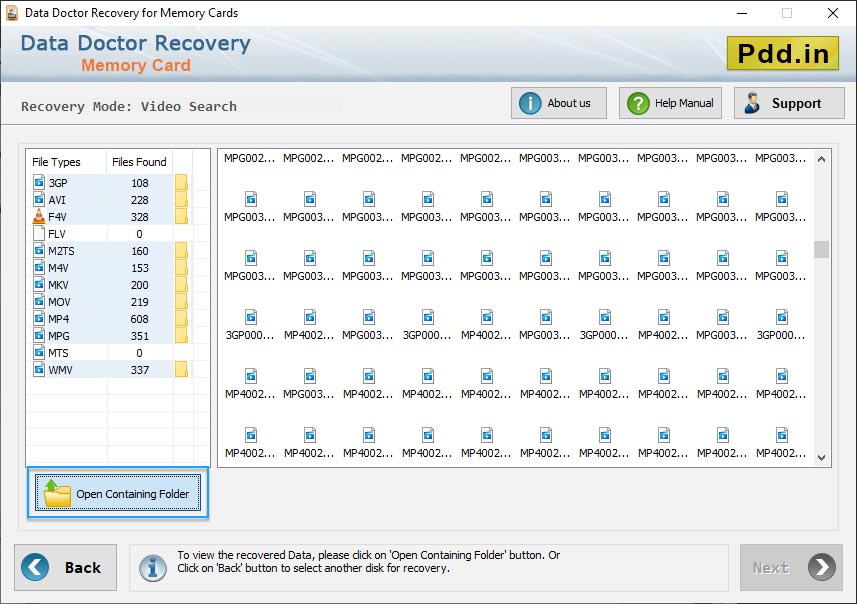Select the WMV file type icon

(39, 369)
